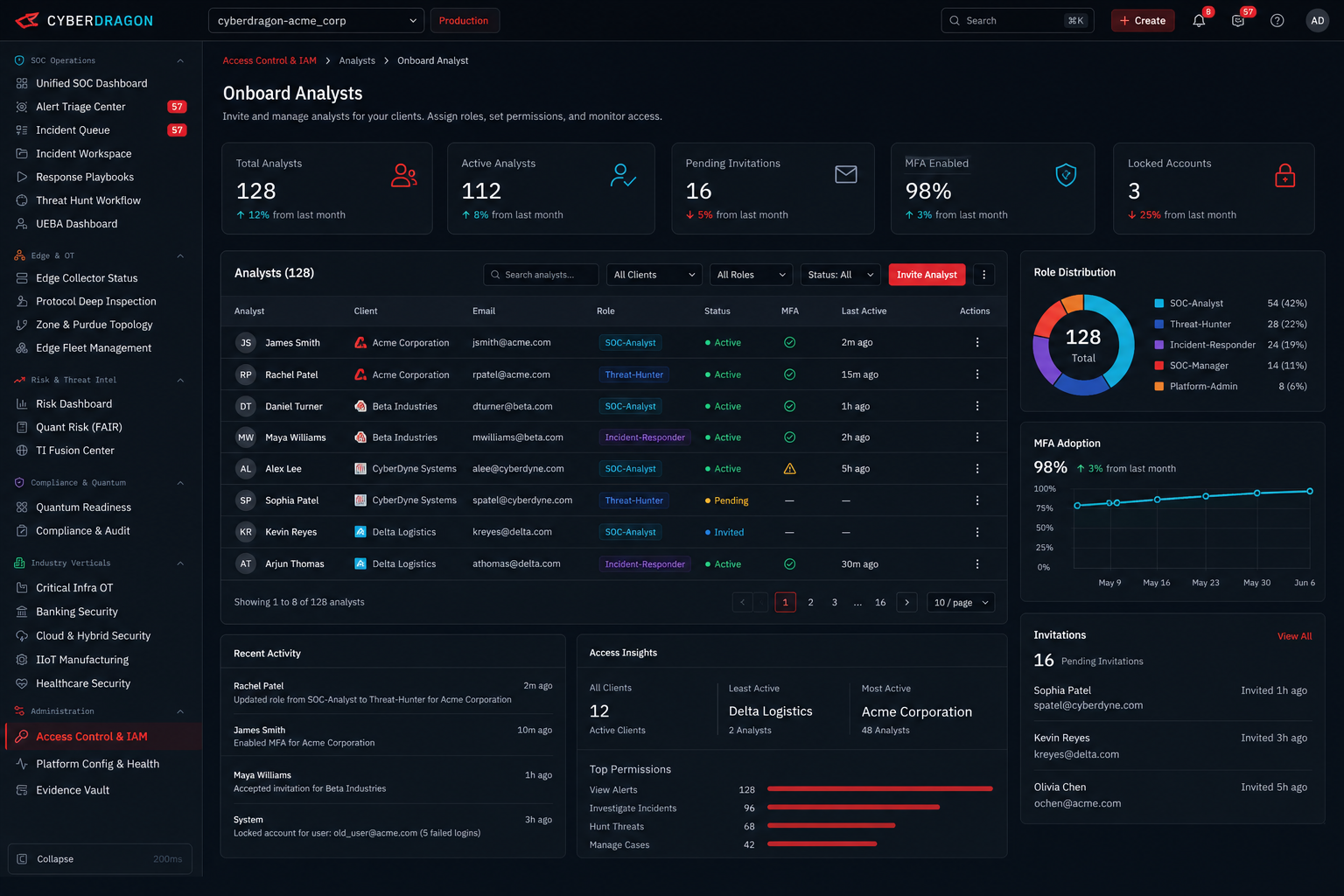The width and height of the screenshot is (1344, 896).
Task: Collapse the sidebar with Collapse button
Action: [x=100, y=859]
